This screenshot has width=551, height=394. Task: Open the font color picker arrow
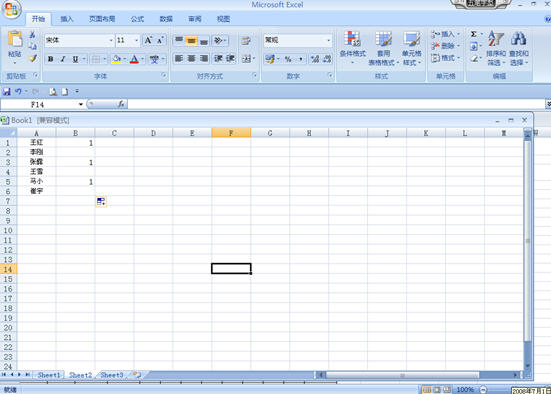coord(143,59)
